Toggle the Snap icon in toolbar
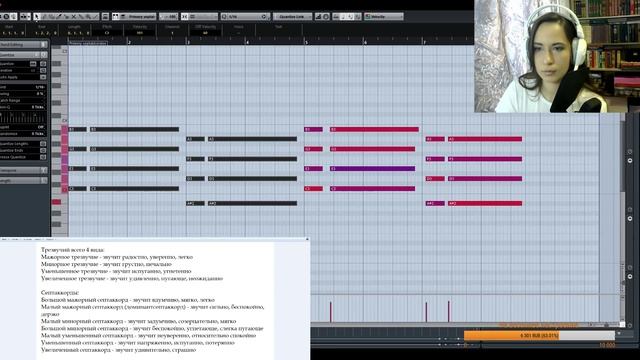The width and height of the screenshot is (640, 360). click(x=184, y=17)
